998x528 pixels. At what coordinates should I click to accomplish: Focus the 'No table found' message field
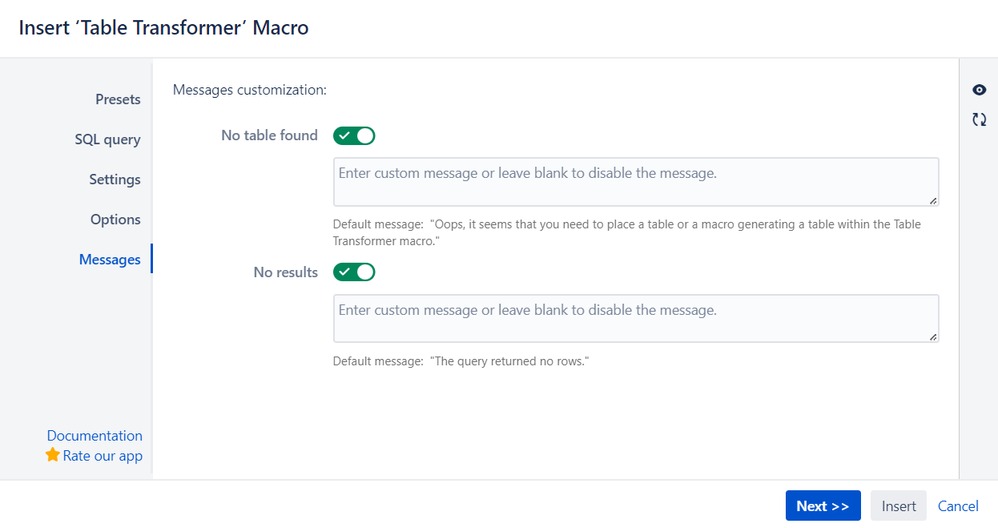click(635, 181)
